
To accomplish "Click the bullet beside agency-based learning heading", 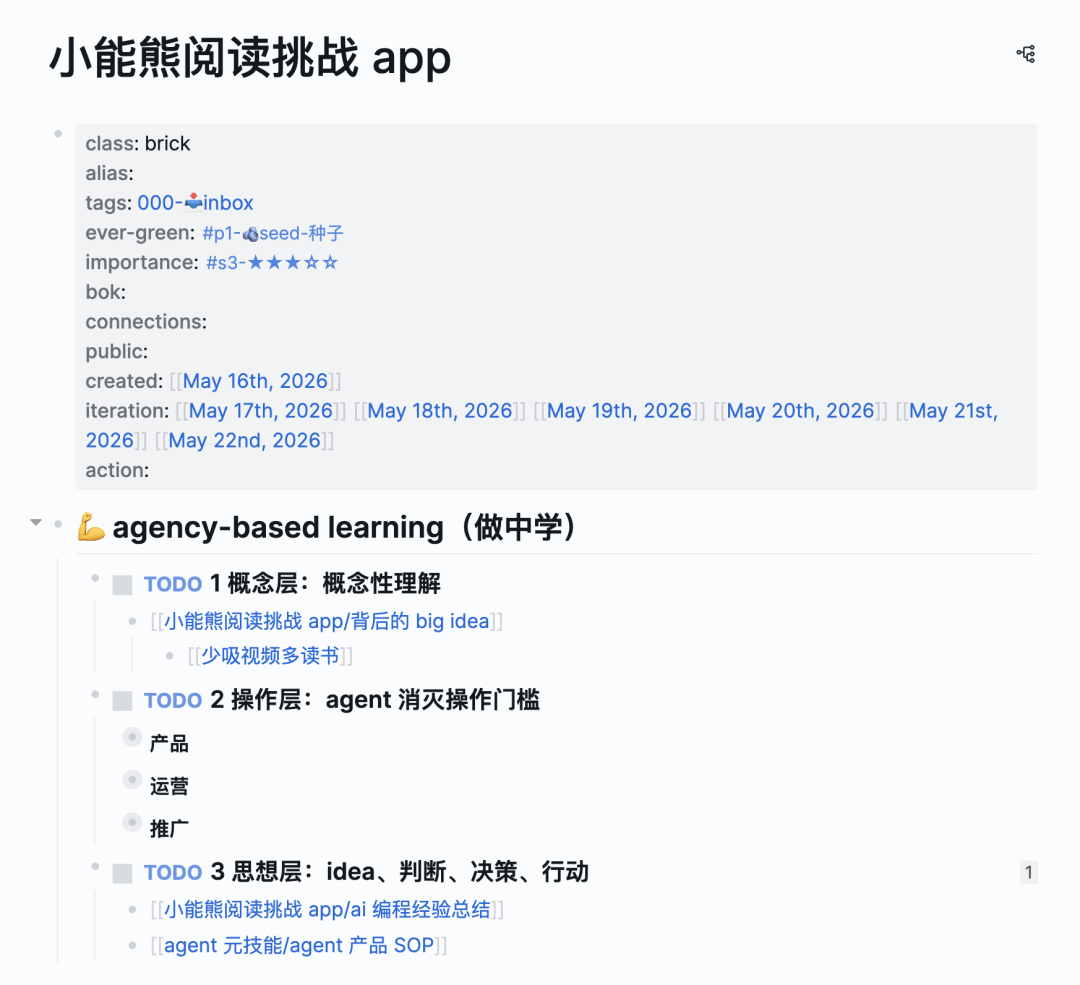I will [59, 524].
